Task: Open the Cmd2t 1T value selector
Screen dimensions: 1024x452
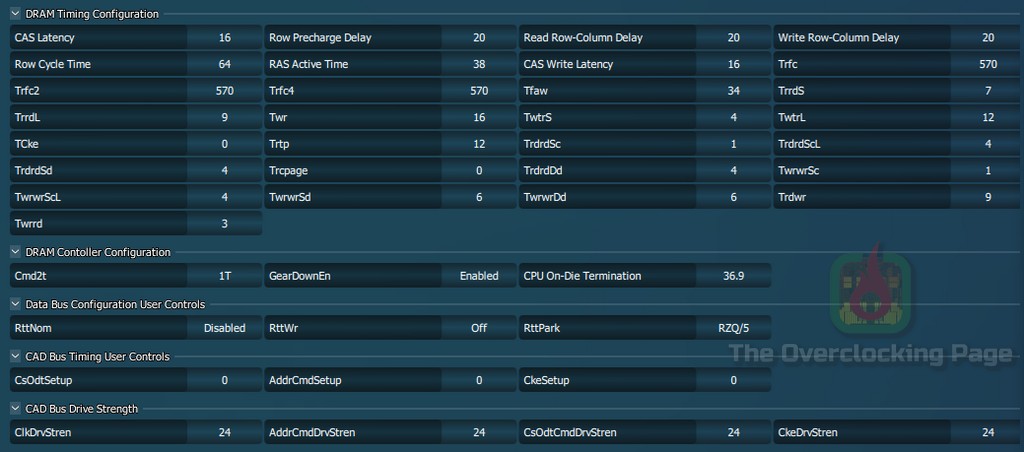Action: pyautogui.click(x=224, y=276)
